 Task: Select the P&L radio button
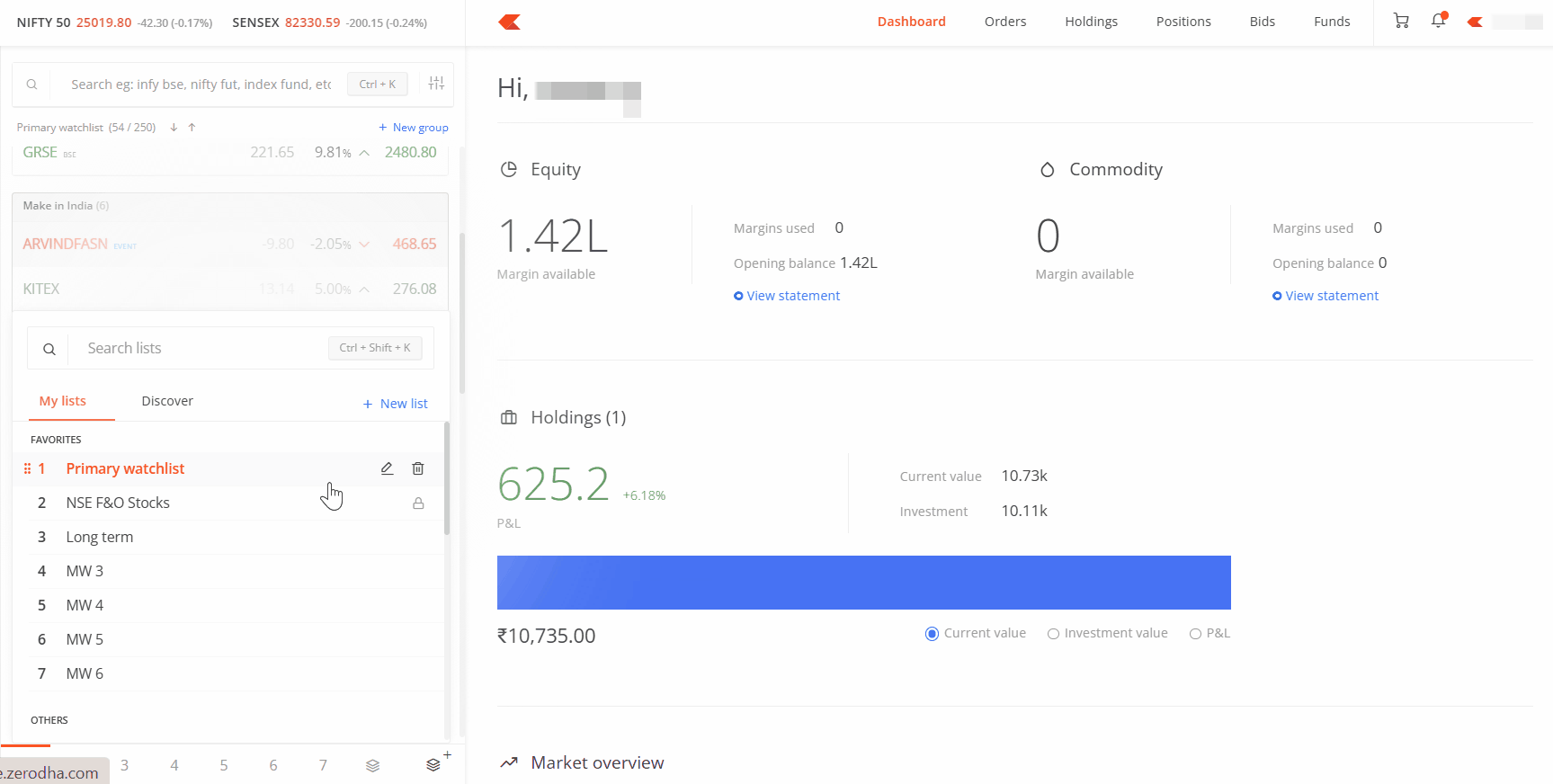(x=1195, y=634)
